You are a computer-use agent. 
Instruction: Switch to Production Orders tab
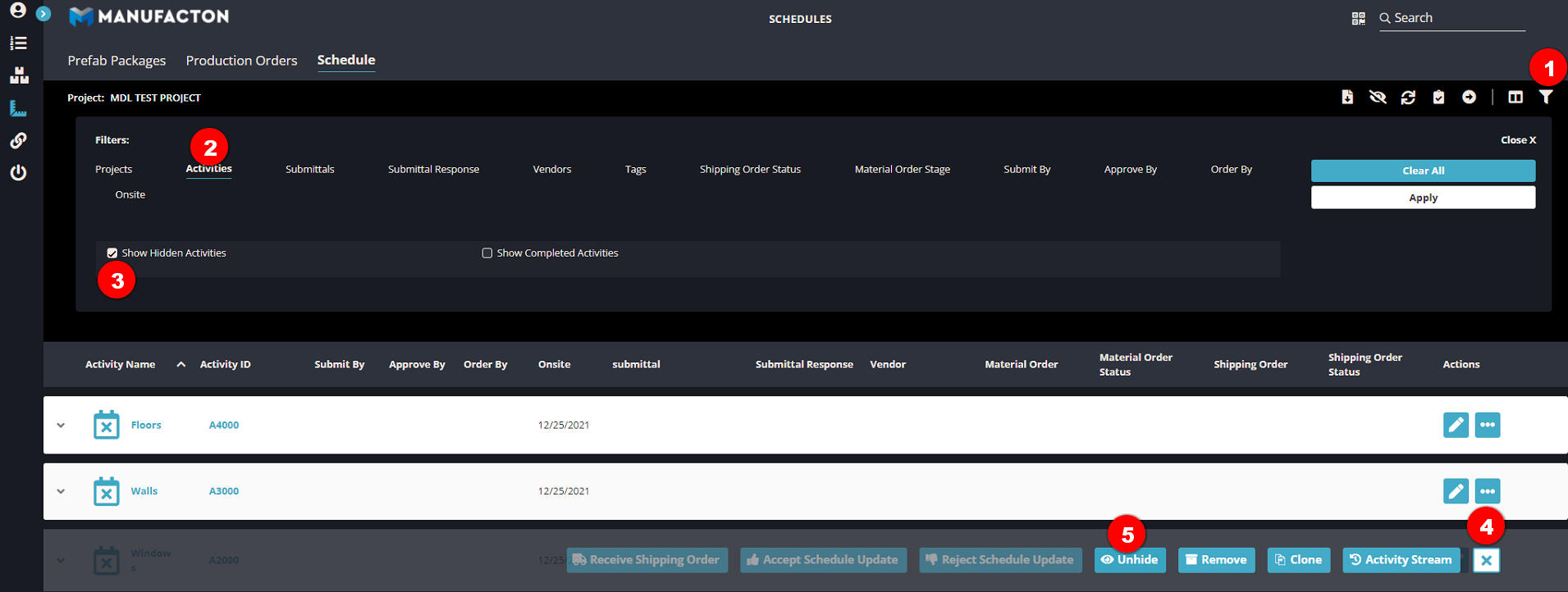point(241,61)
